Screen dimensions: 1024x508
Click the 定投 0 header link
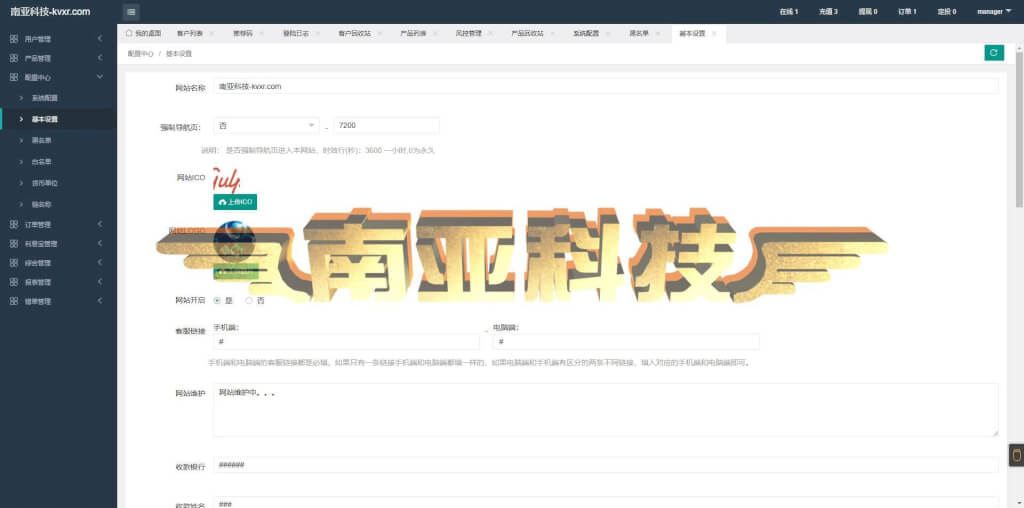(x=947, y=12)
